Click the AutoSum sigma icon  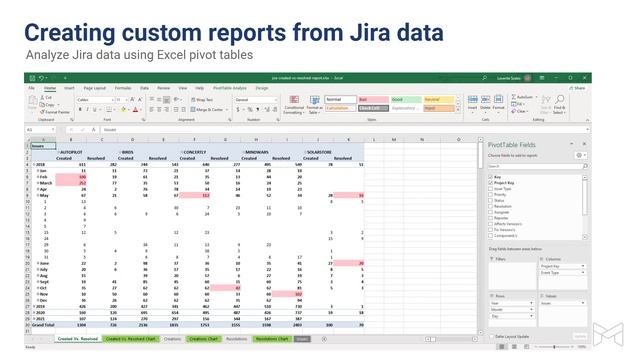click(514, 97)
